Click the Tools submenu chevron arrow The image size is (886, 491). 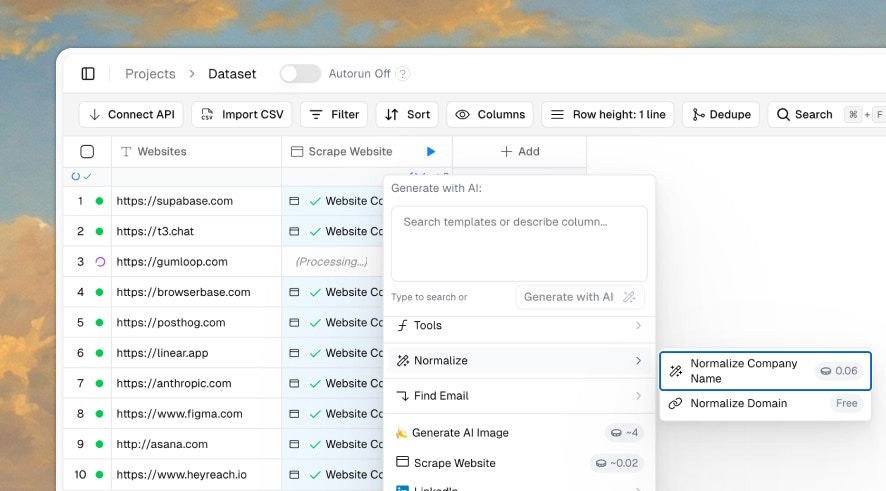coord(639,325)
